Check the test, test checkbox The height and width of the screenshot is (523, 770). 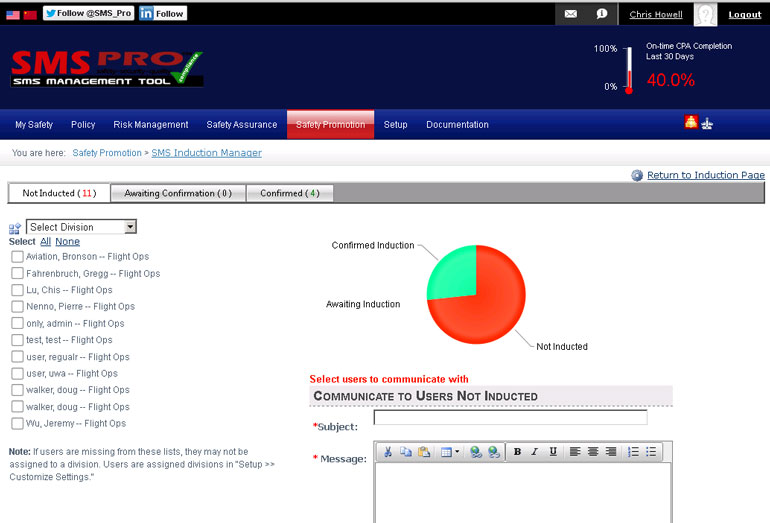coord(17,340)
